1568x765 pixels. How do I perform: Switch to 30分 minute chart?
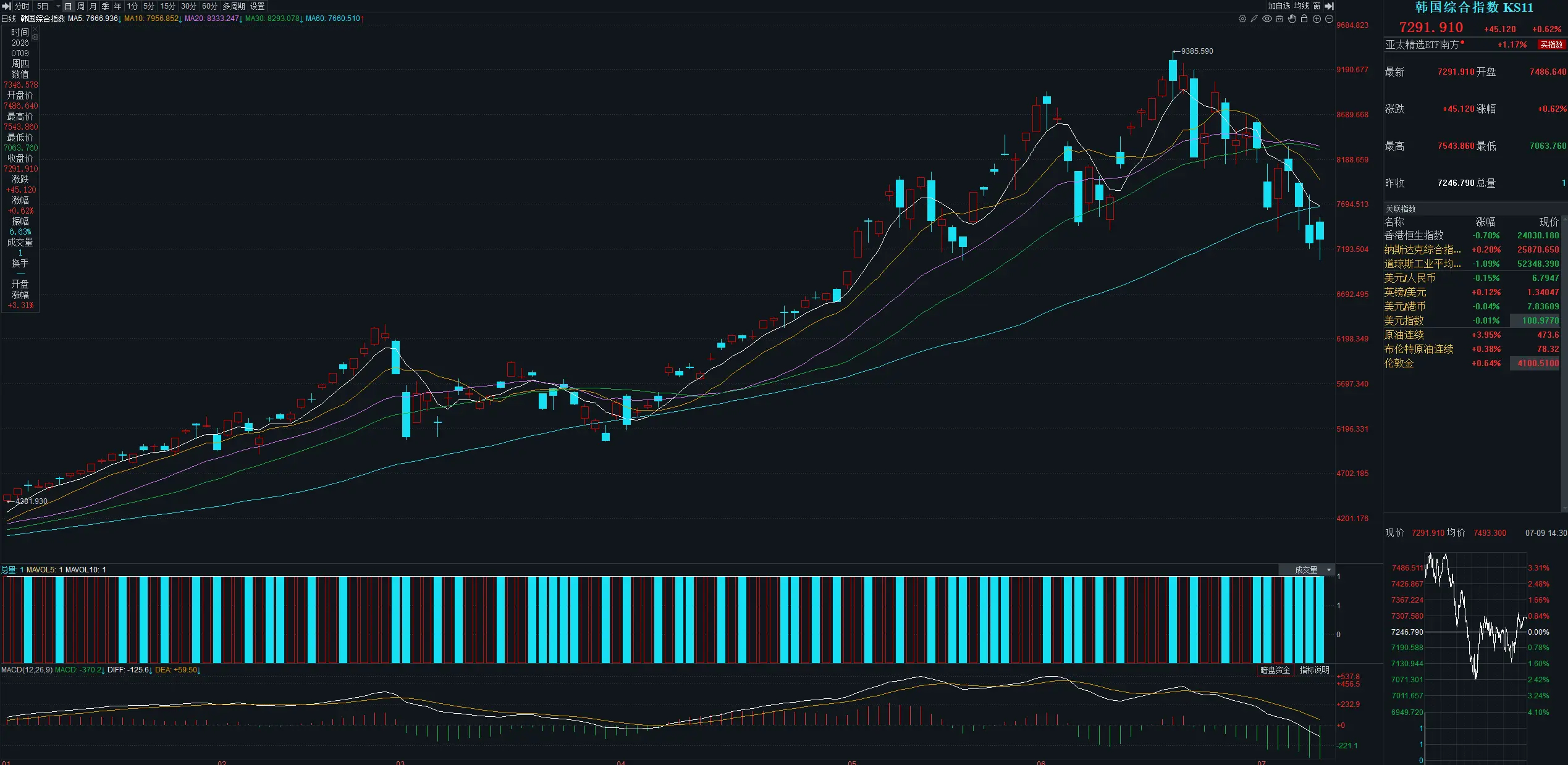click(x=188, y=6)
